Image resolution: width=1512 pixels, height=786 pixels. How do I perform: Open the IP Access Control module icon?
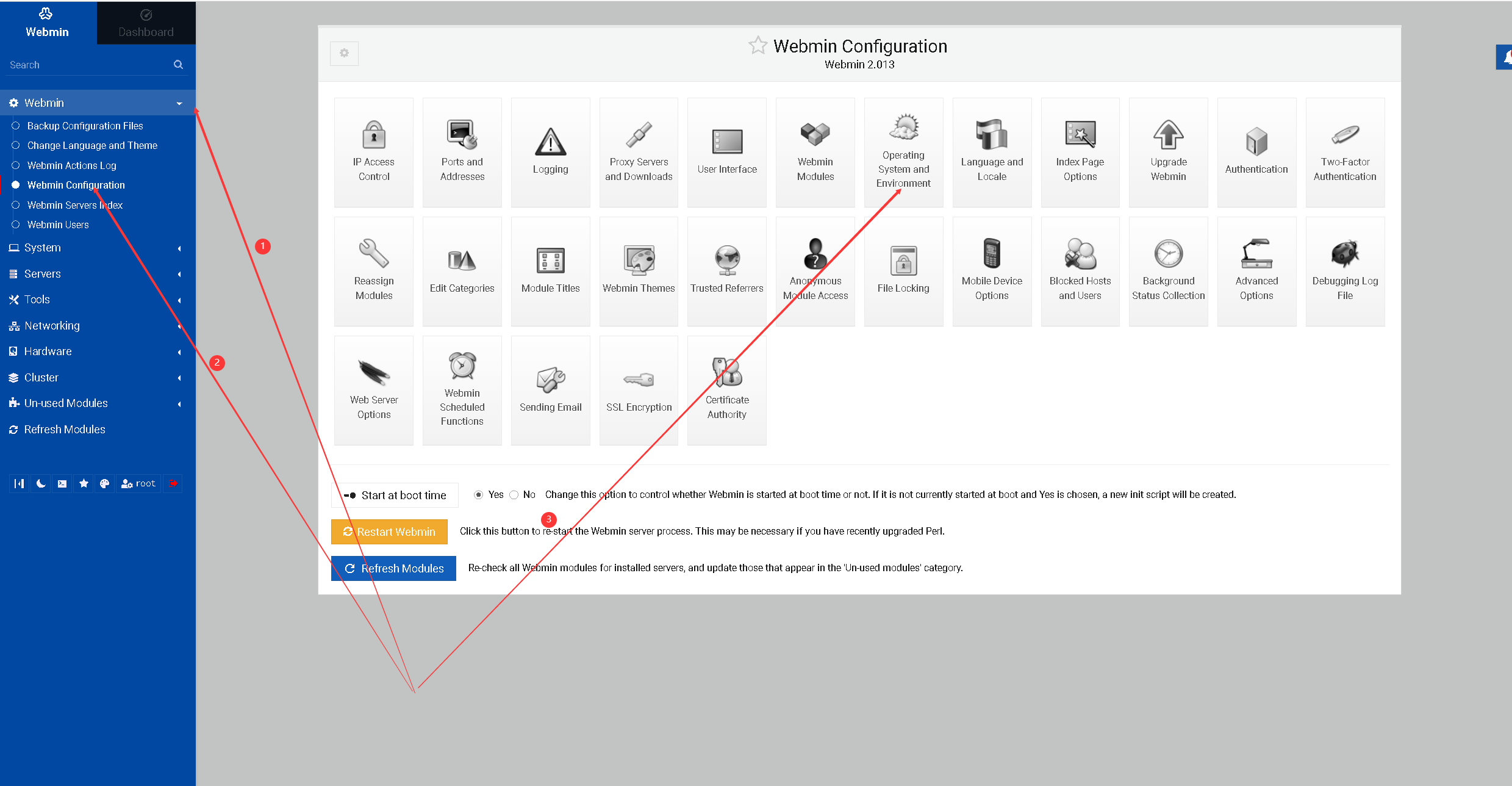(373, 135)
